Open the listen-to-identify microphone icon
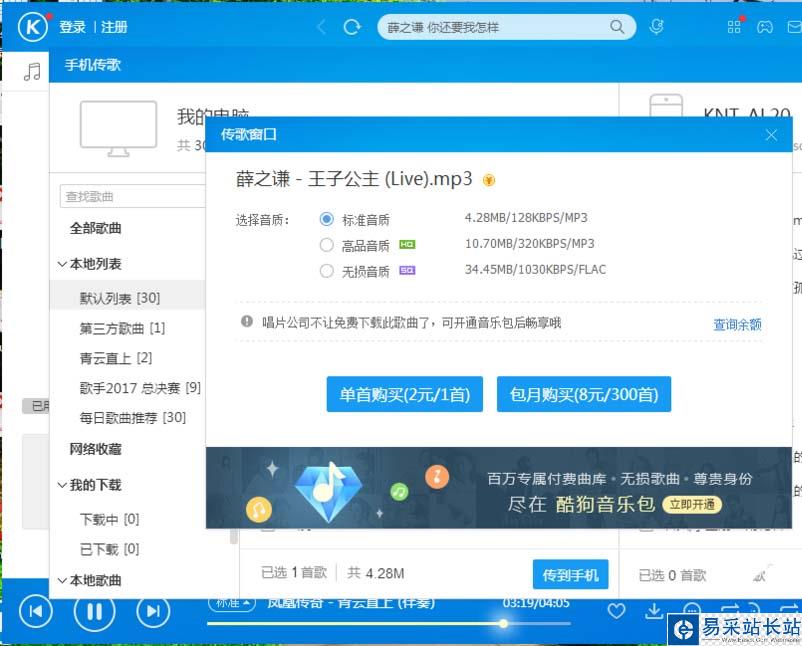The width and height of the screenshot is (802, 646). (656, 27)
